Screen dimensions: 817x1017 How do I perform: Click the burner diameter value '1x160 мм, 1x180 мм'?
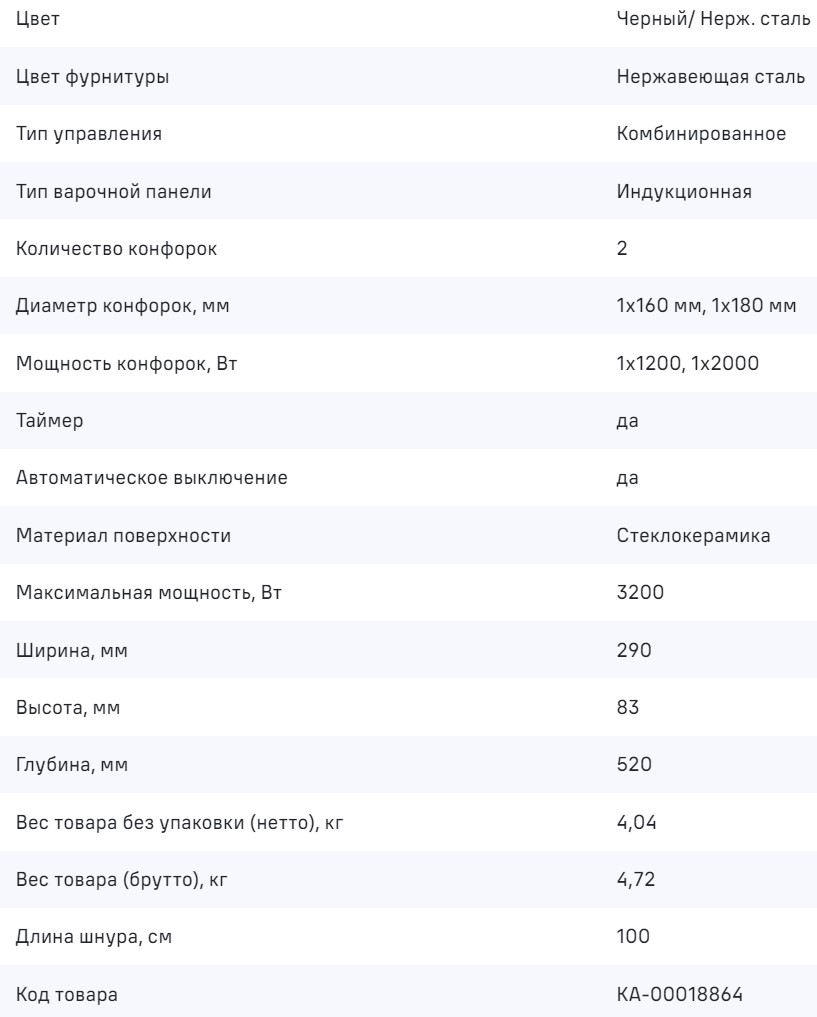707,306
